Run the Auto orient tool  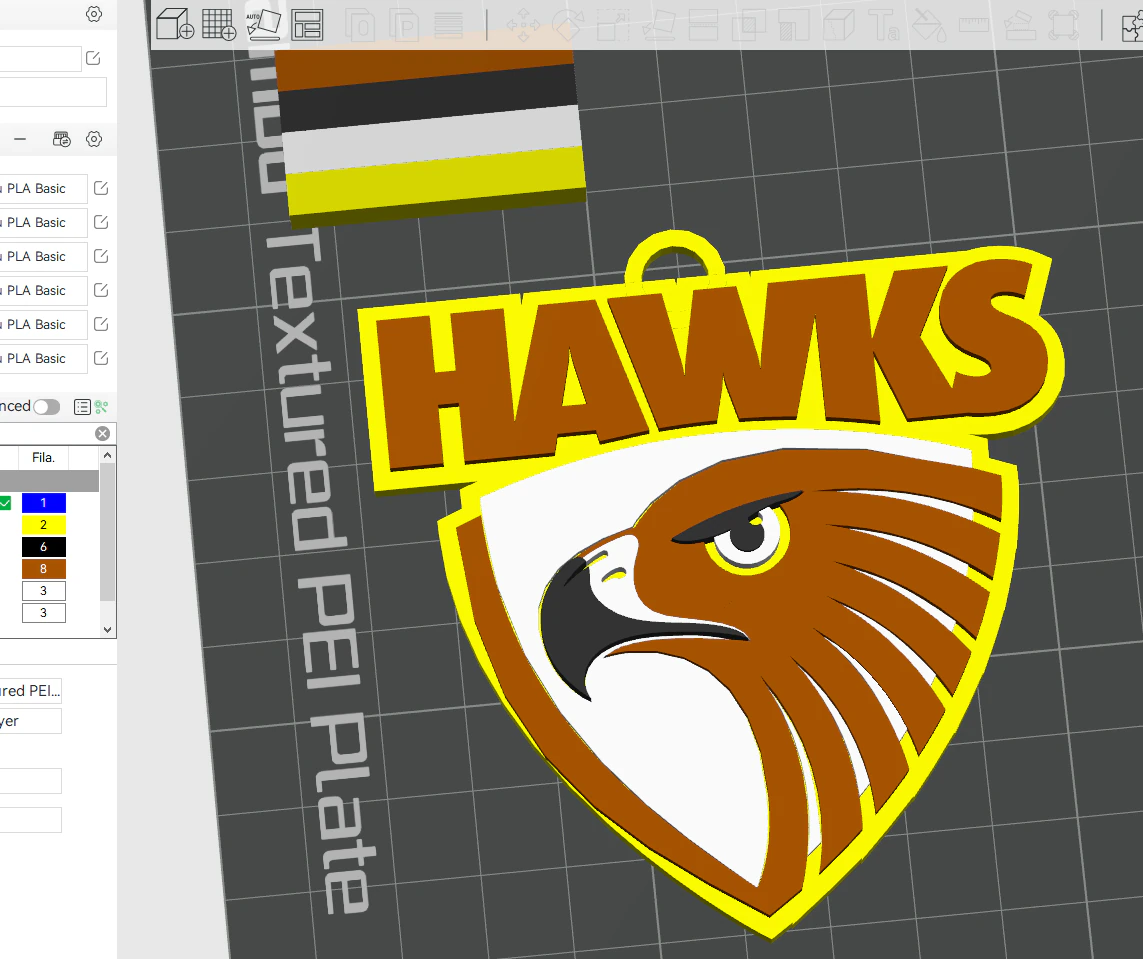click(262, 24)
